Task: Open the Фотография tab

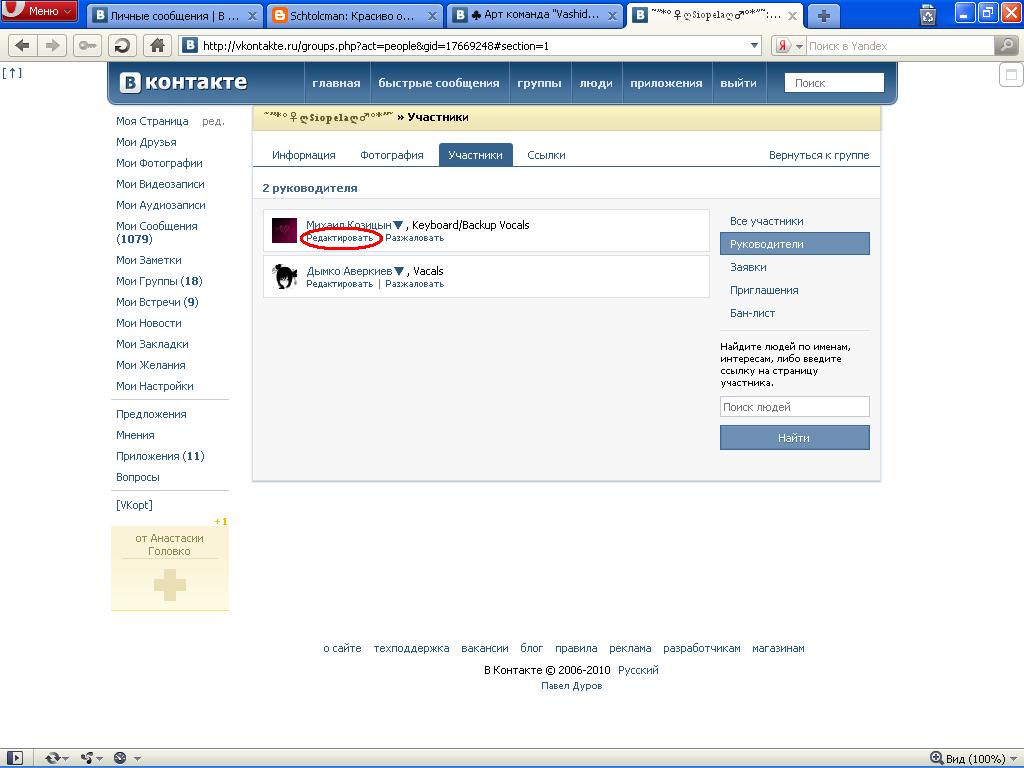Action: 392,155
